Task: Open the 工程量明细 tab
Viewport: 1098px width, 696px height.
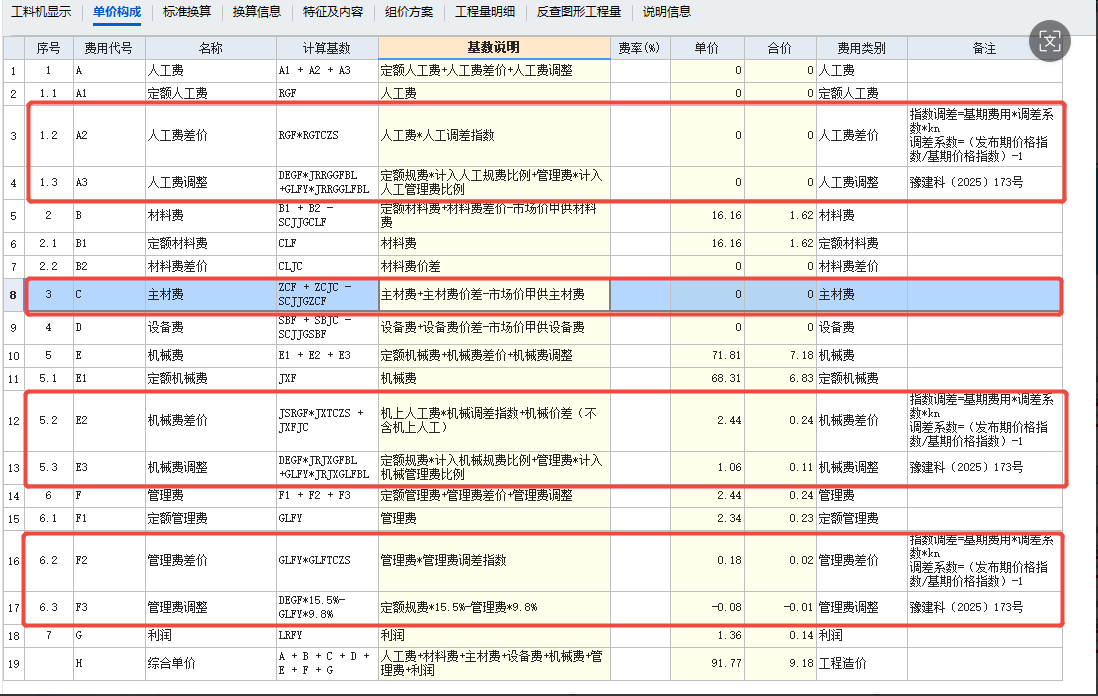Action: point(487,14)
